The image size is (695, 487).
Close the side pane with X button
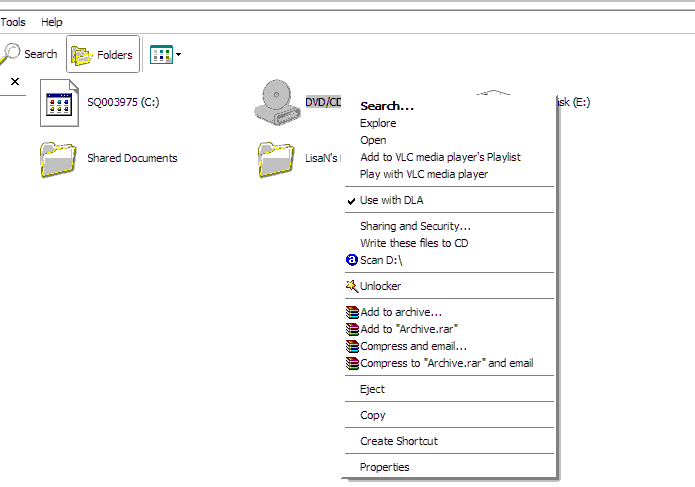[x=15, y=81]
